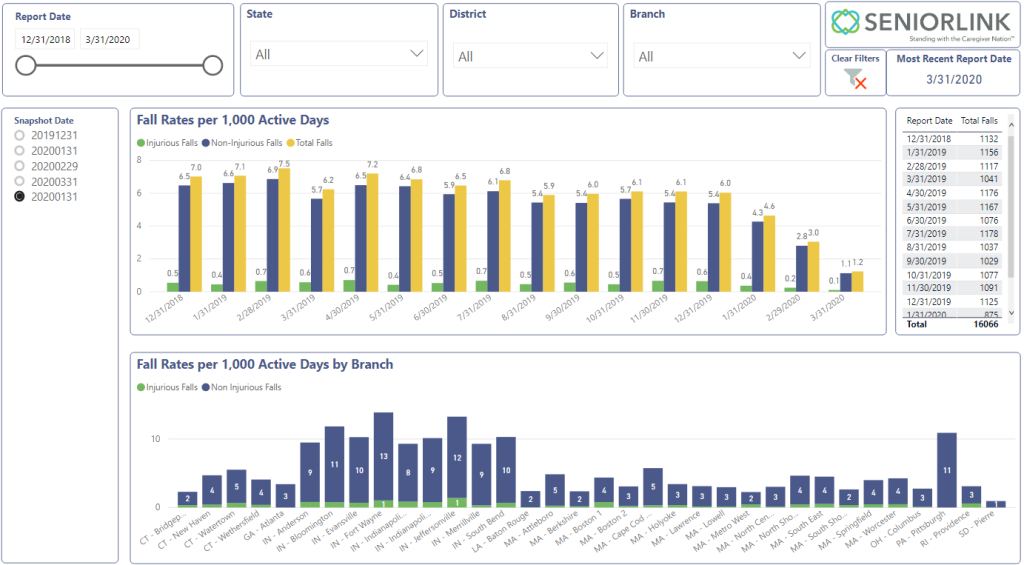Select the 4/30/2019 row in falls table
Viewport: 1024px width, 565px height.
point(952,193)
